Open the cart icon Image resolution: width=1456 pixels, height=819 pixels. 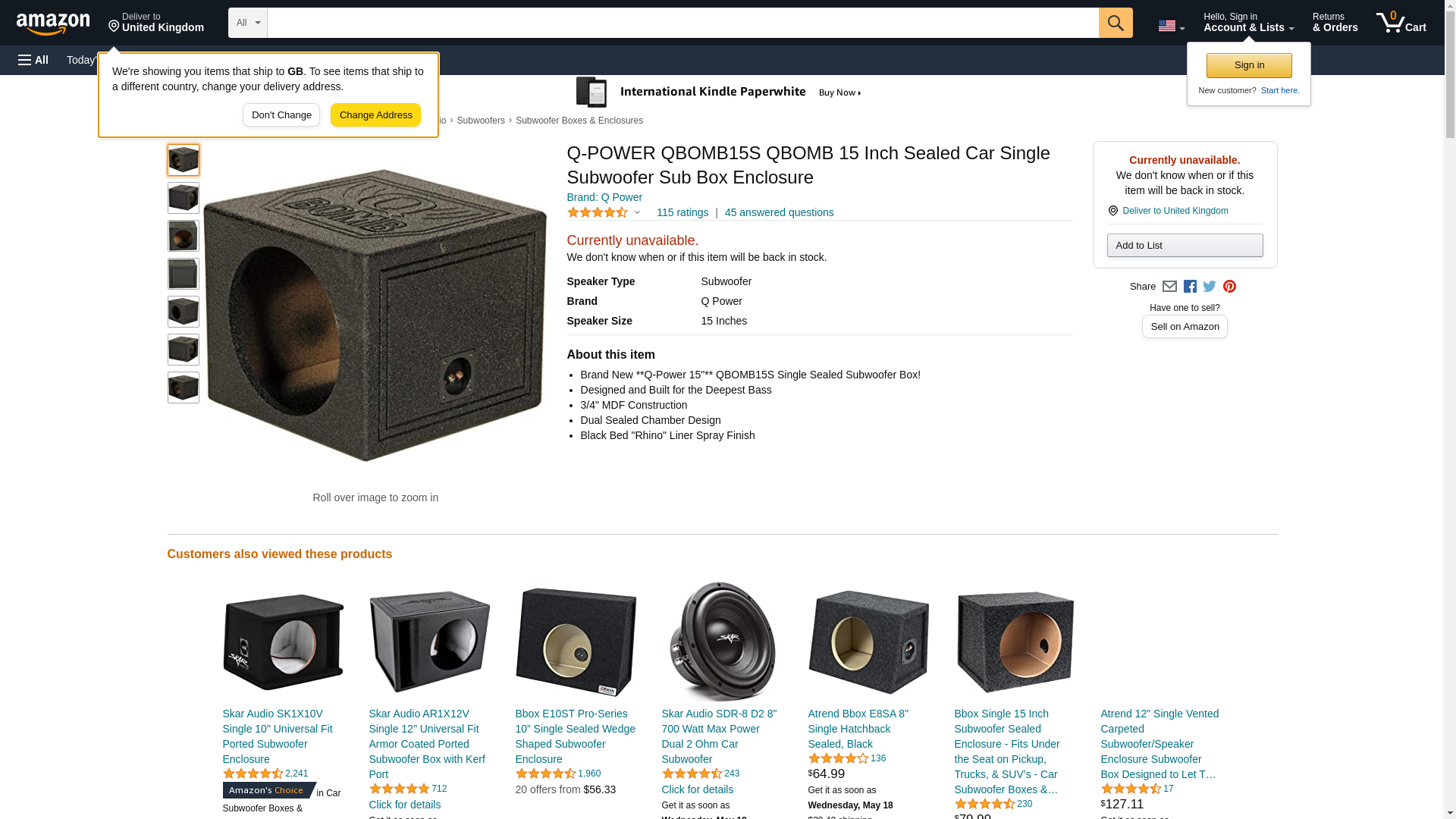[x=1401, y=23]
